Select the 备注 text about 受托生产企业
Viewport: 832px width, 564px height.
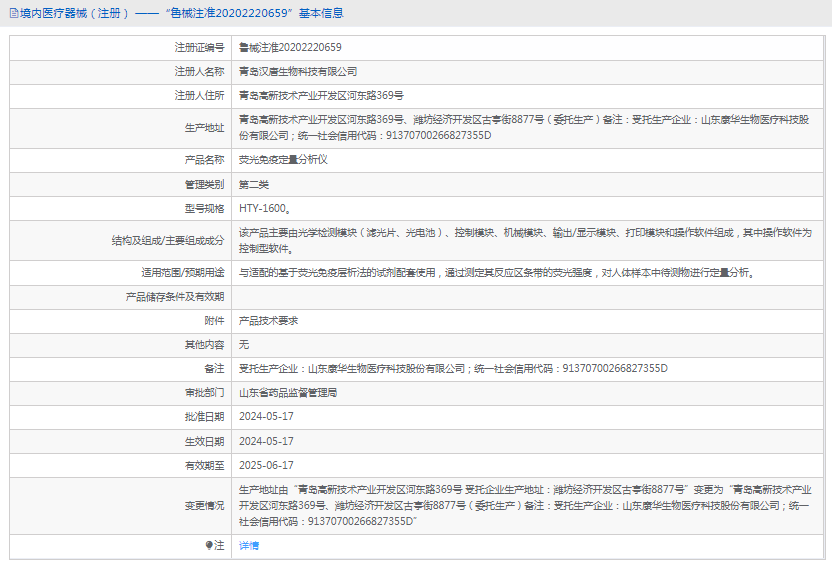(453, 369)
